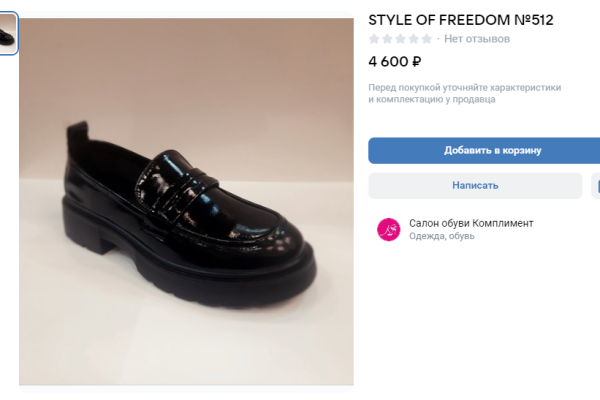Viewport: 600px width, 400px height.
Task: Click the fifth rating star
Action: coord(427,39)
